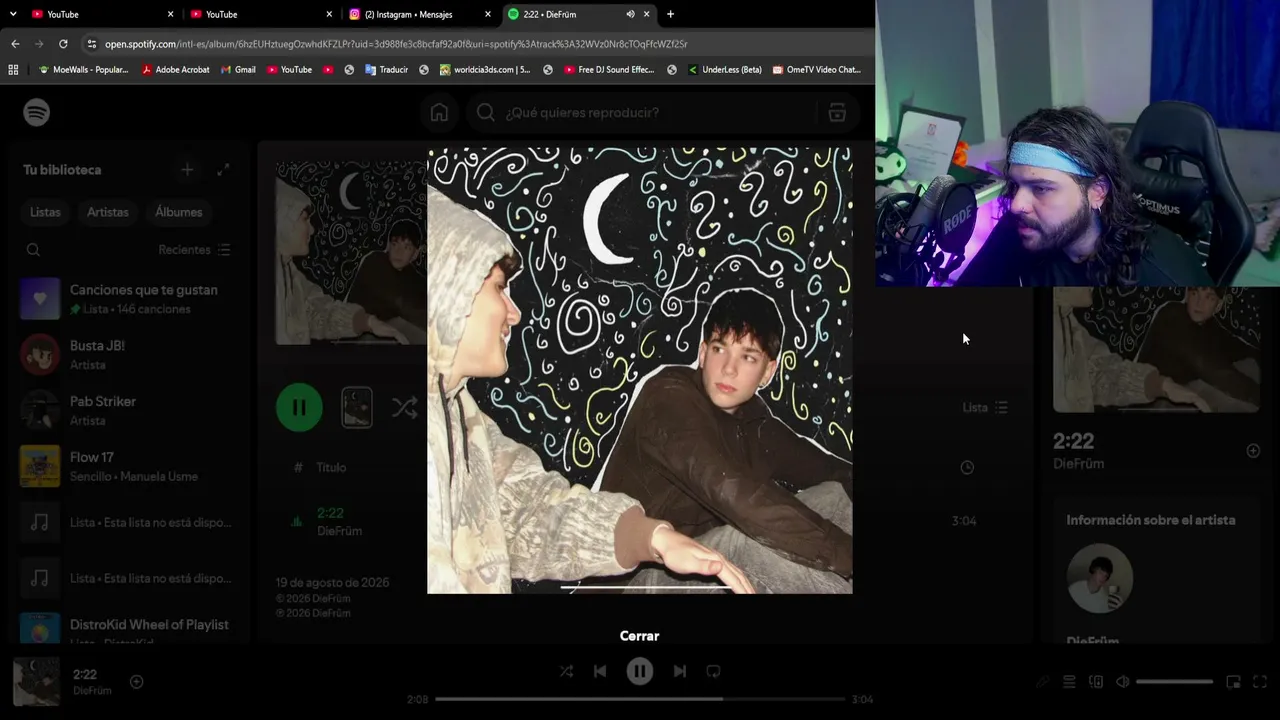1280x720 pixels.
Task: Filter the library by Listas
Action: (45, 212)
